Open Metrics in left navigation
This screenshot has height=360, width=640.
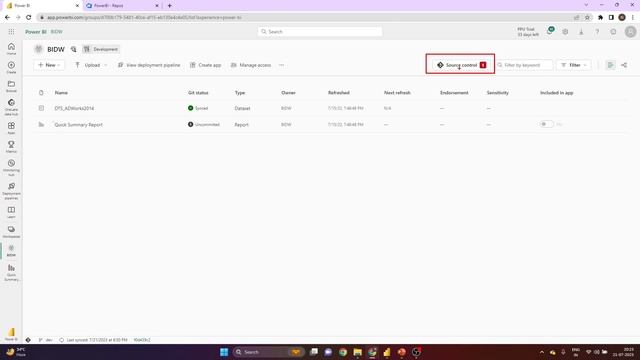(11, 147)
